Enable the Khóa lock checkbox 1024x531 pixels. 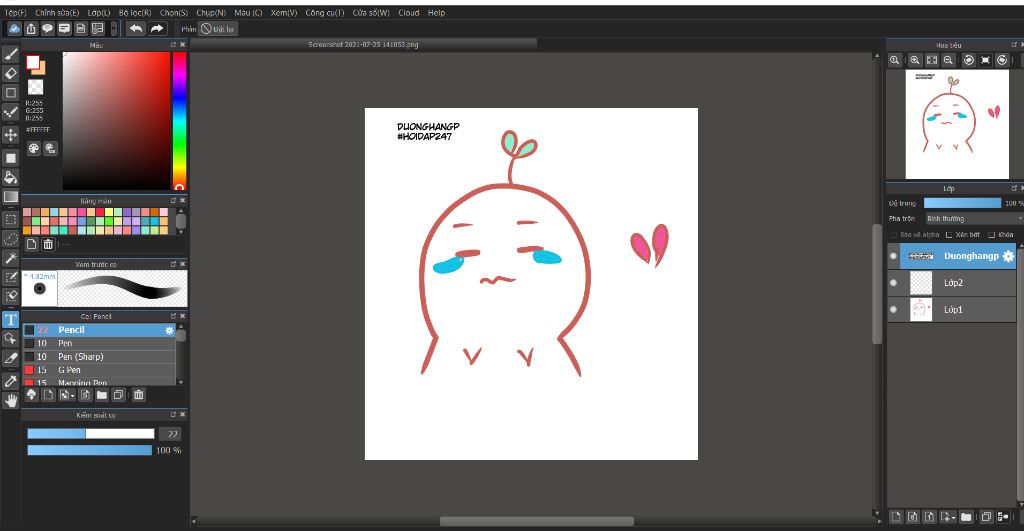click(991, 234)
